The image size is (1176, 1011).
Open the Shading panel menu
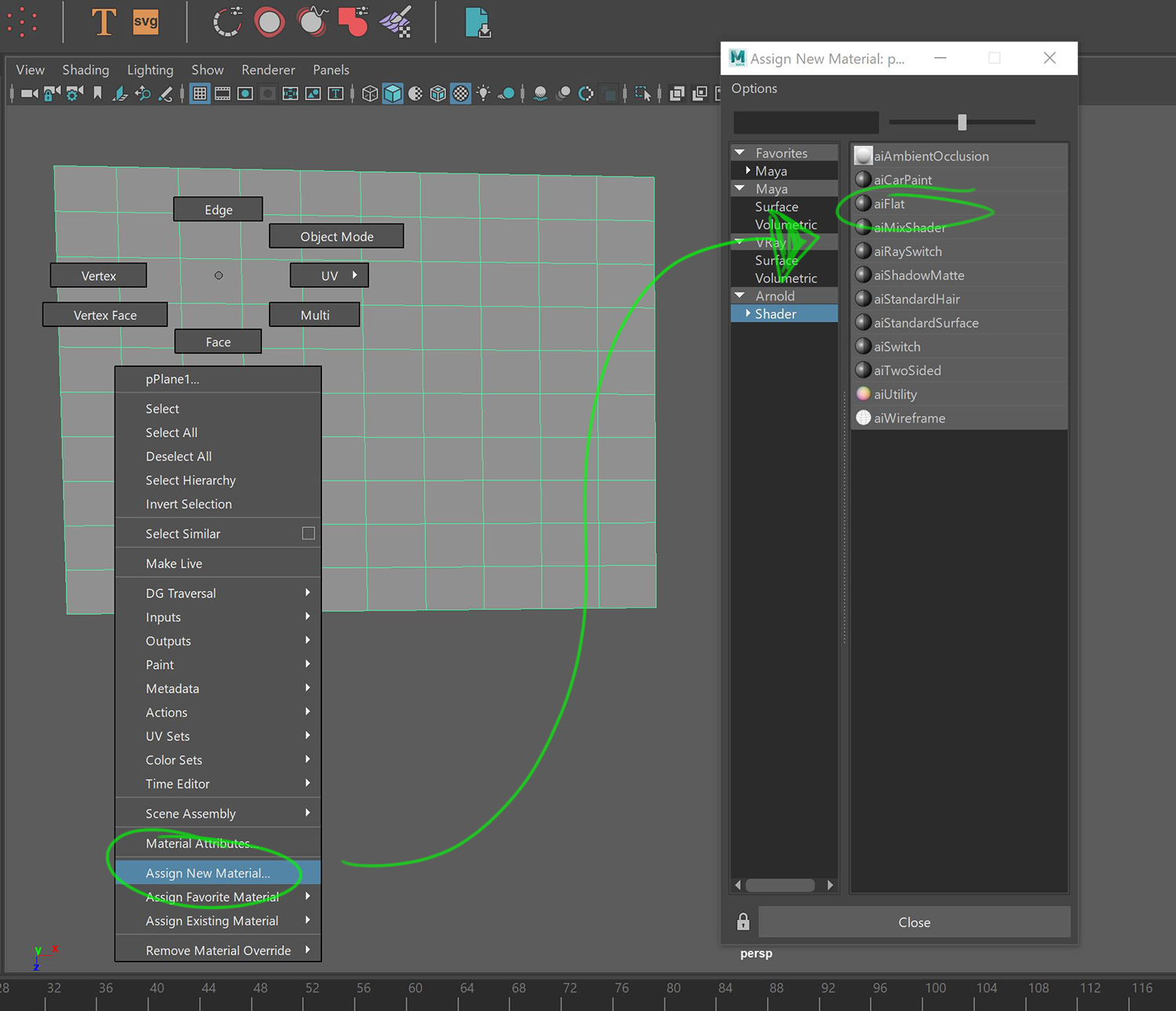point(85,70)
